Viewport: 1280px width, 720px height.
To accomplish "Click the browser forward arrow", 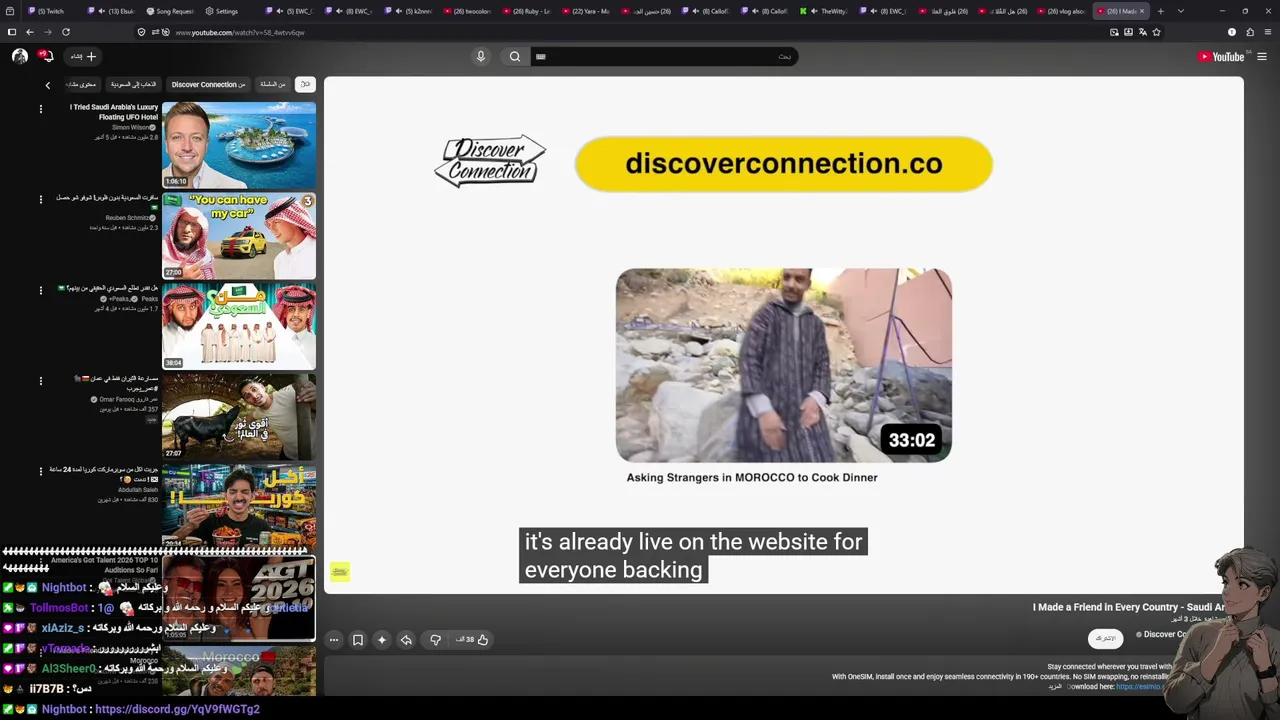I will (47, 32).
